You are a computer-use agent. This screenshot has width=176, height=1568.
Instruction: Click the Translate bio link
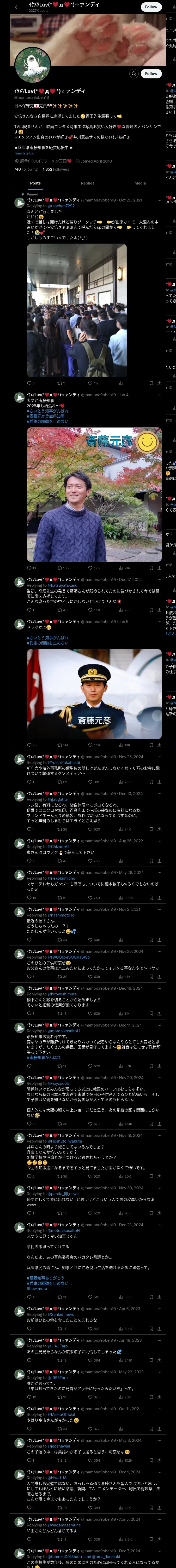pyautogui.click(x=24, y=153)
